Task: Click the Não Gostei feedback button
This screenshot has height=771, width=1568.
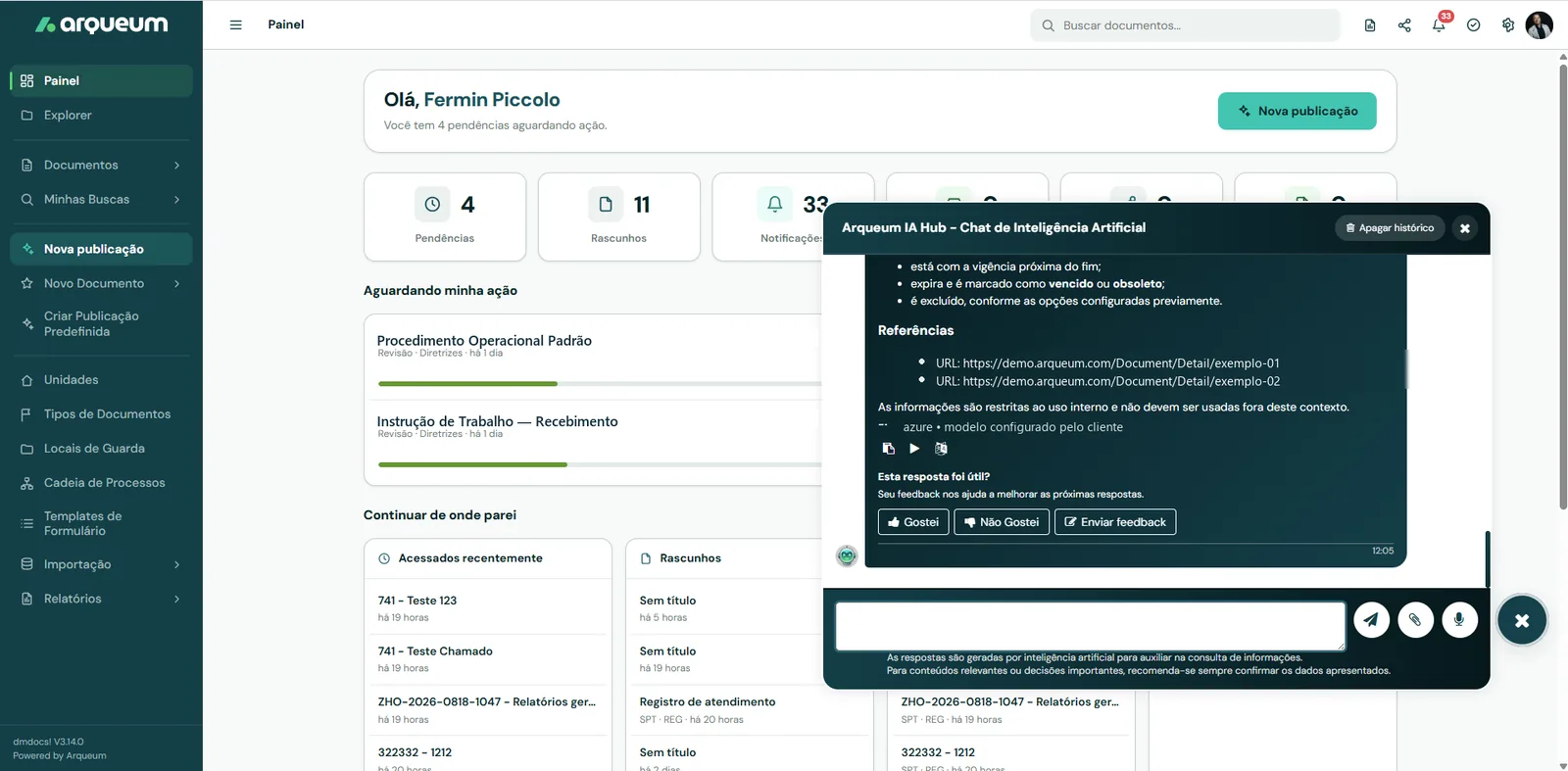Action: [x=1002, y=522]
